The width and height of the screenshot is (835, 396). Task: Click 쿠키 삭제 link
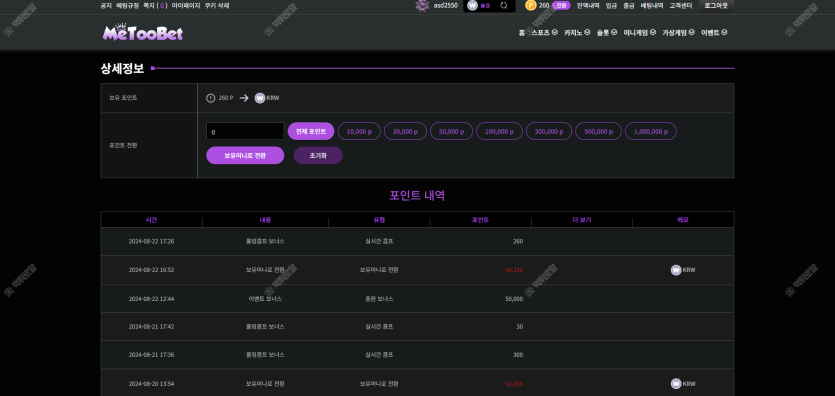(217, 6)
